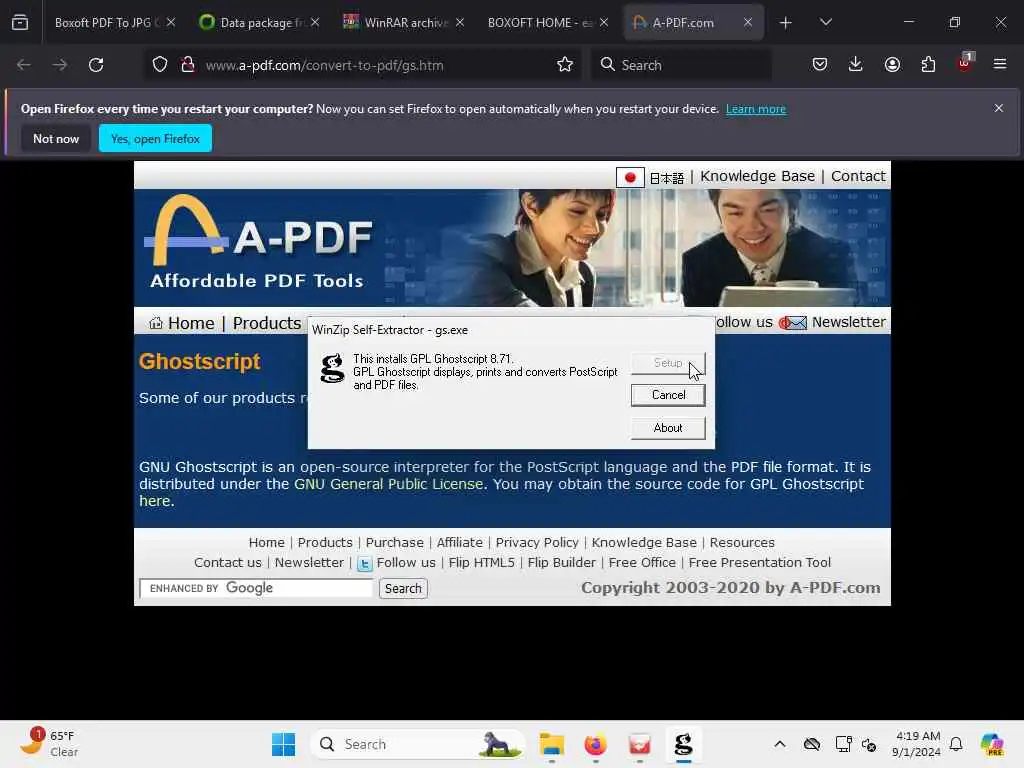The width and height of the screenshot is (1024, 768).
Task: Open the Windows Start menu
Action: pos(283,744)
